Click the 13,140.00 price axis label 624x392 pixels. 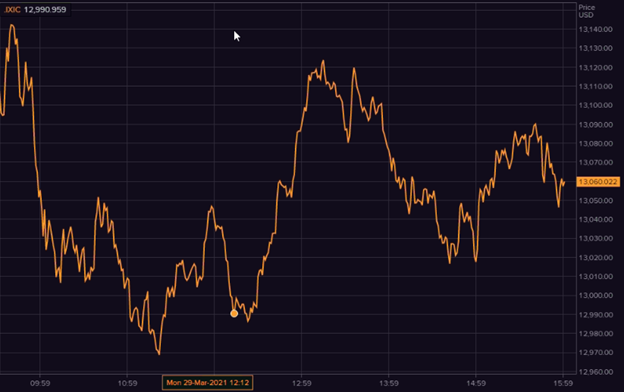pyautogui.click(x=595, y=29)
